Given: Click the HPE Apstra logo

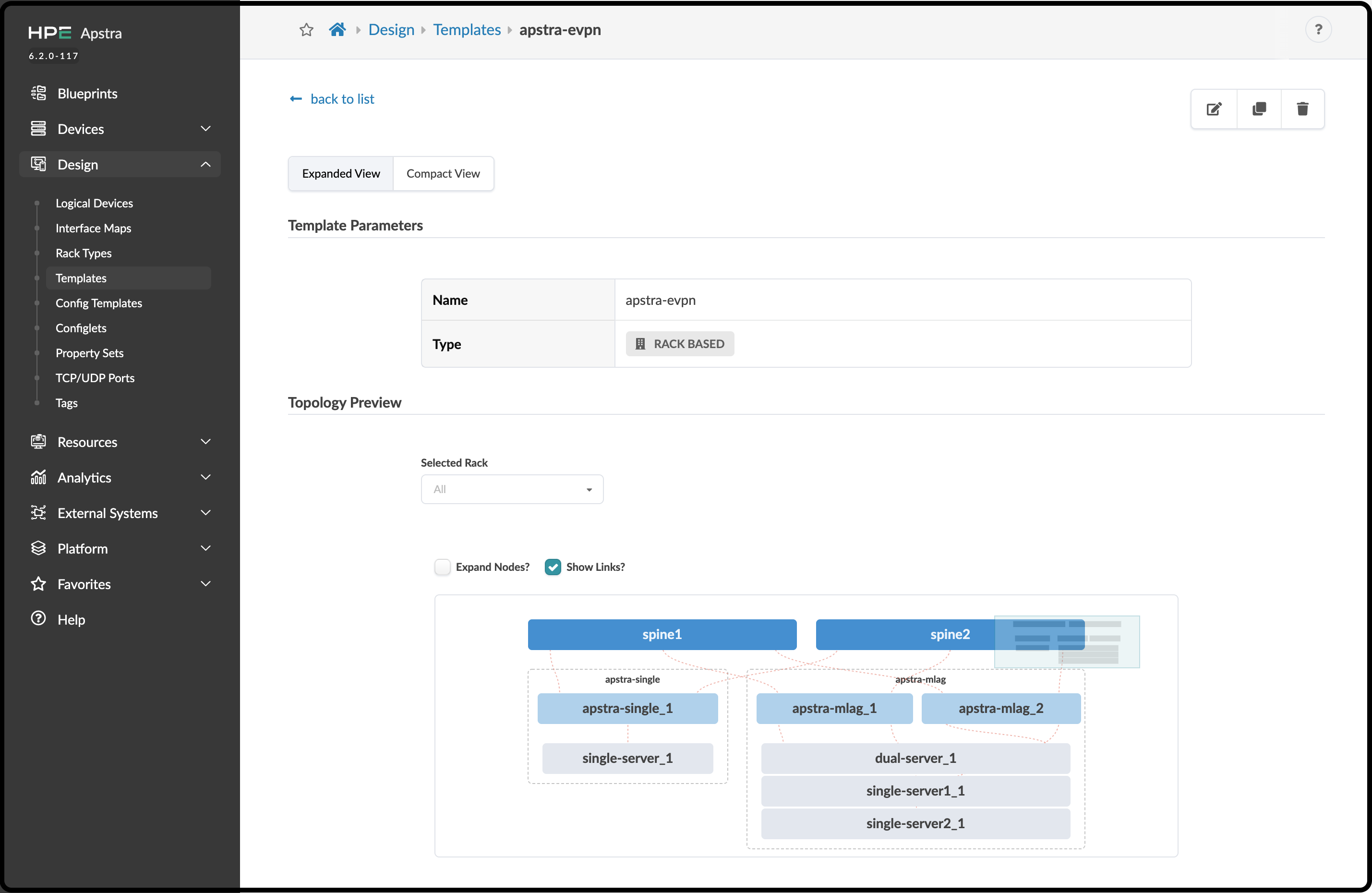Looking at the screenshot, I should tap(75, 34).
